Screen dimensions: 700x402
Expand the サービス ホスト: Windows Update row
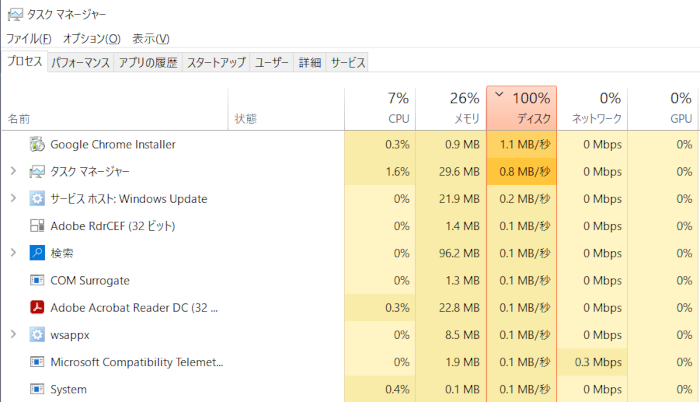coord(13,198)
